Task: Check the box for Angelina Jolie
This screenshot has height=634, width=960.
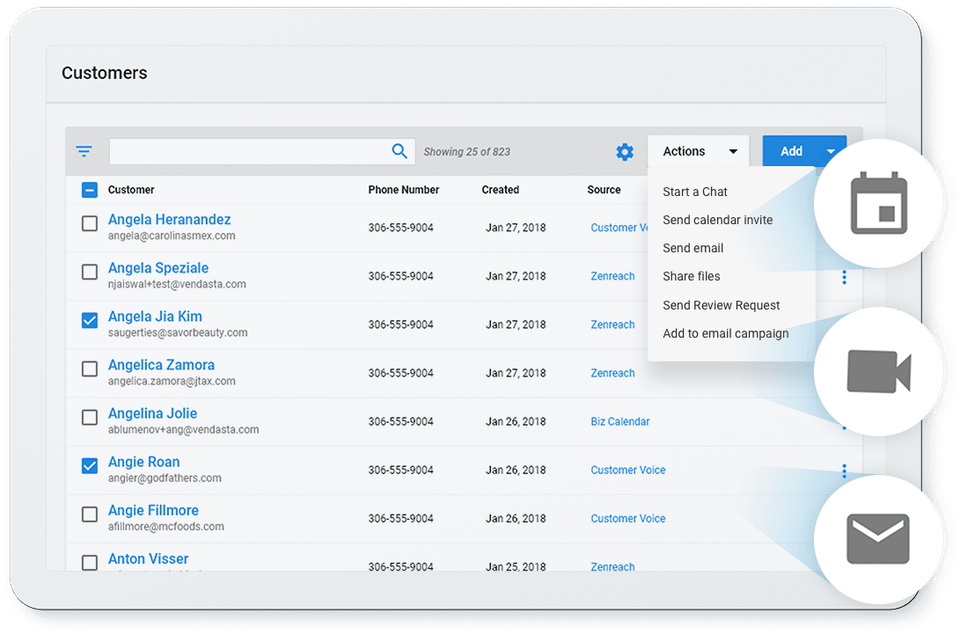Action: point(89,417)
